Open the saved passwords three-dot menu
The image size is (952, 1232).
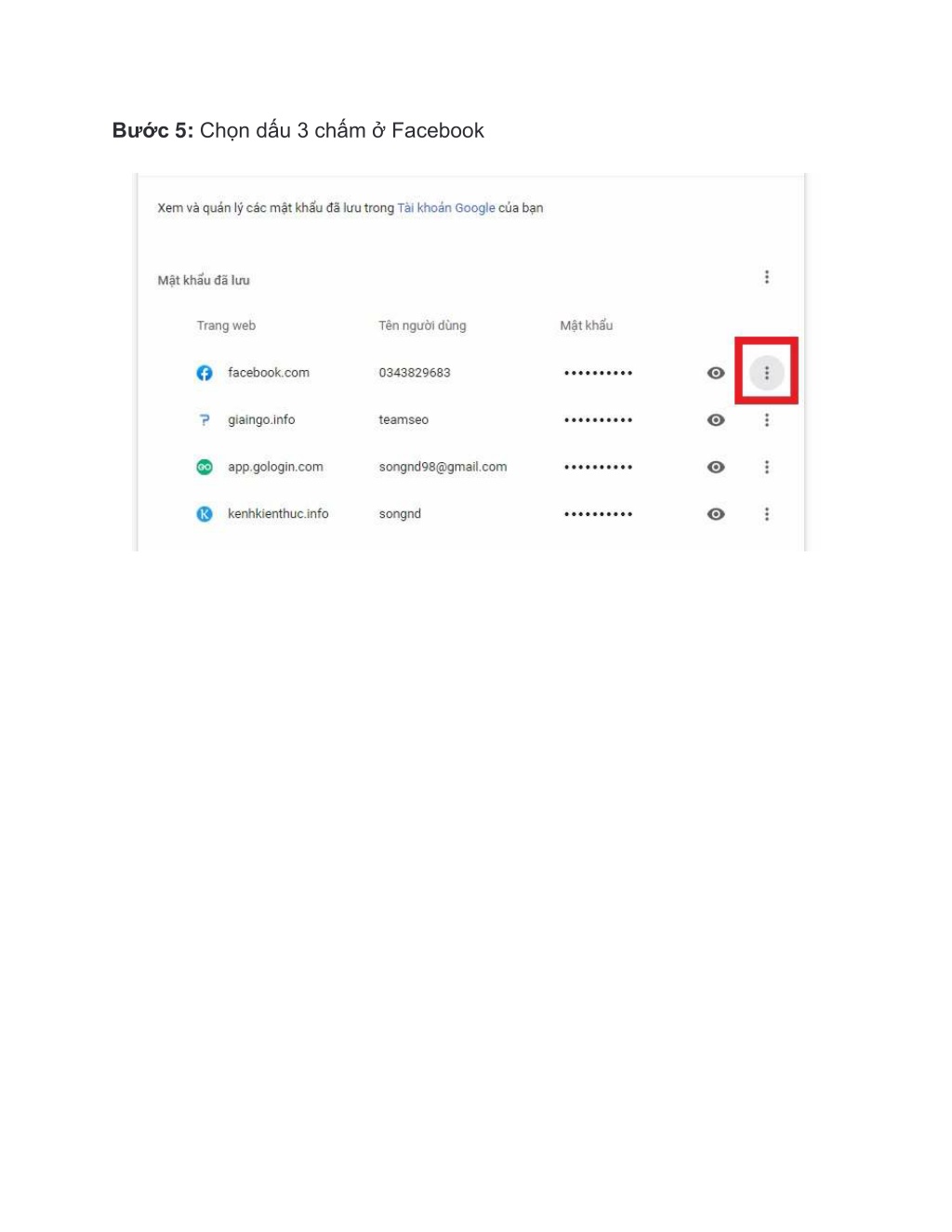766,277
